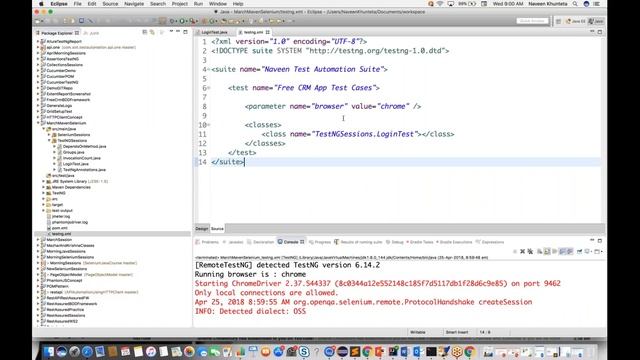Click Collapse All in Package Explorer
The height and width of the screenshot is (360, 640).
point(144,32)
